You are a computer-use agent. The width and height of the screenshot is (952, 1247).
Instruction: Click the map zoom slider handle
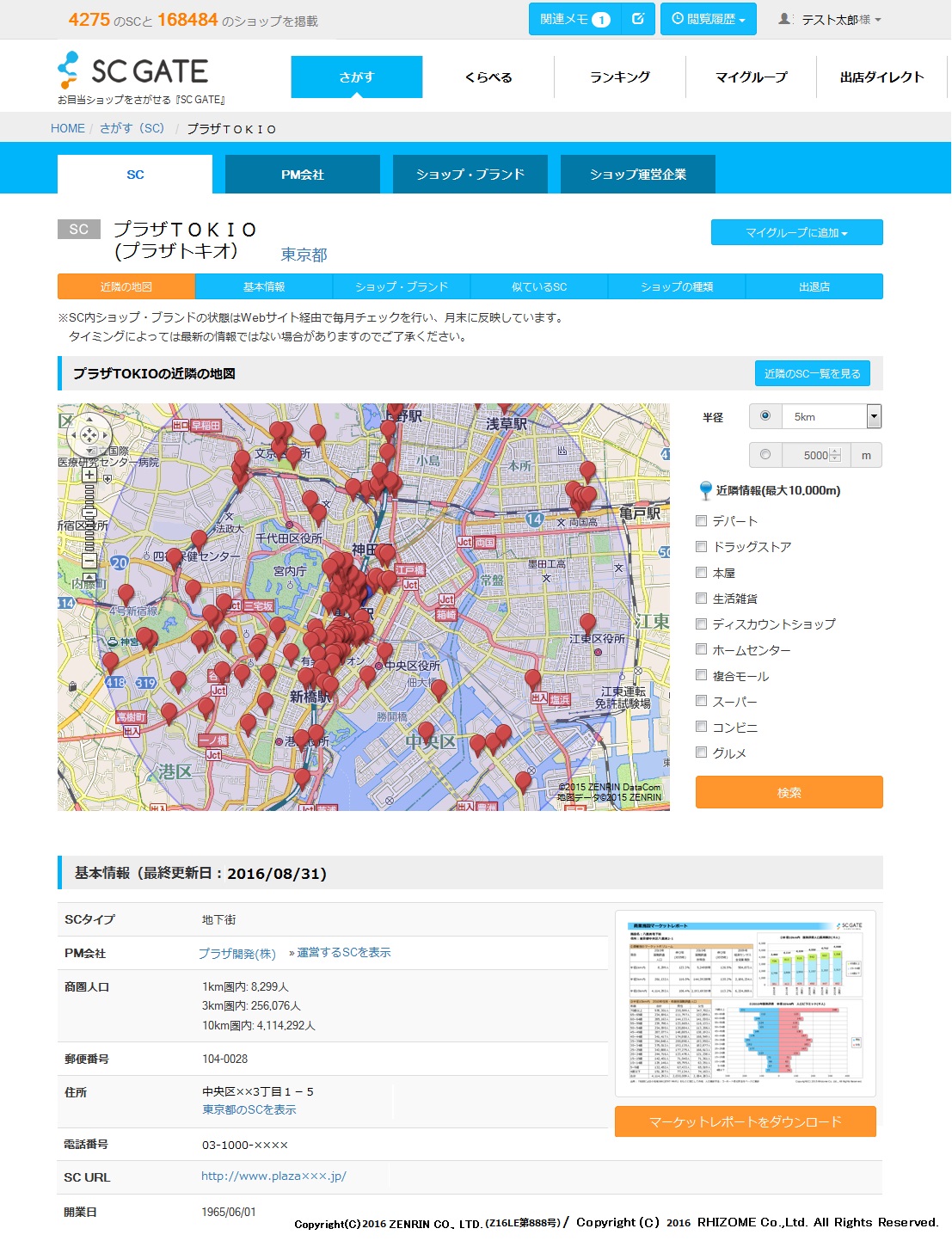click(x=89, y=513)
